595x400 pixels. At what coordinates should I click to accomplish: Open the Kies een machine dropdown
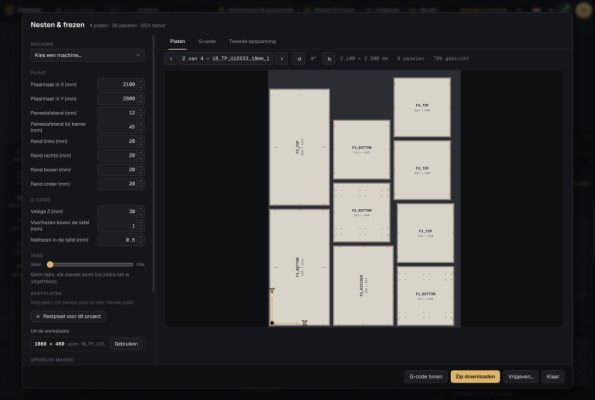coord(88,55)
